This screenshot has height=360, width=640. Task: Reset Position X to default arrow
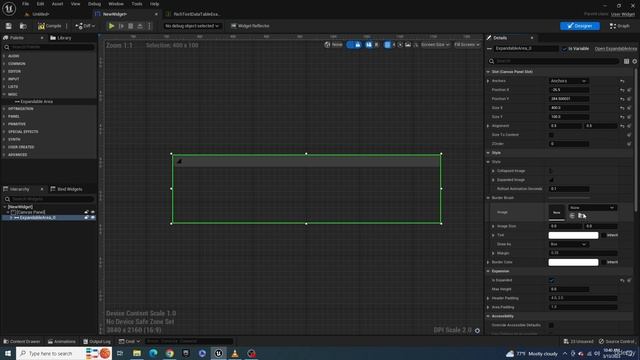622,90
